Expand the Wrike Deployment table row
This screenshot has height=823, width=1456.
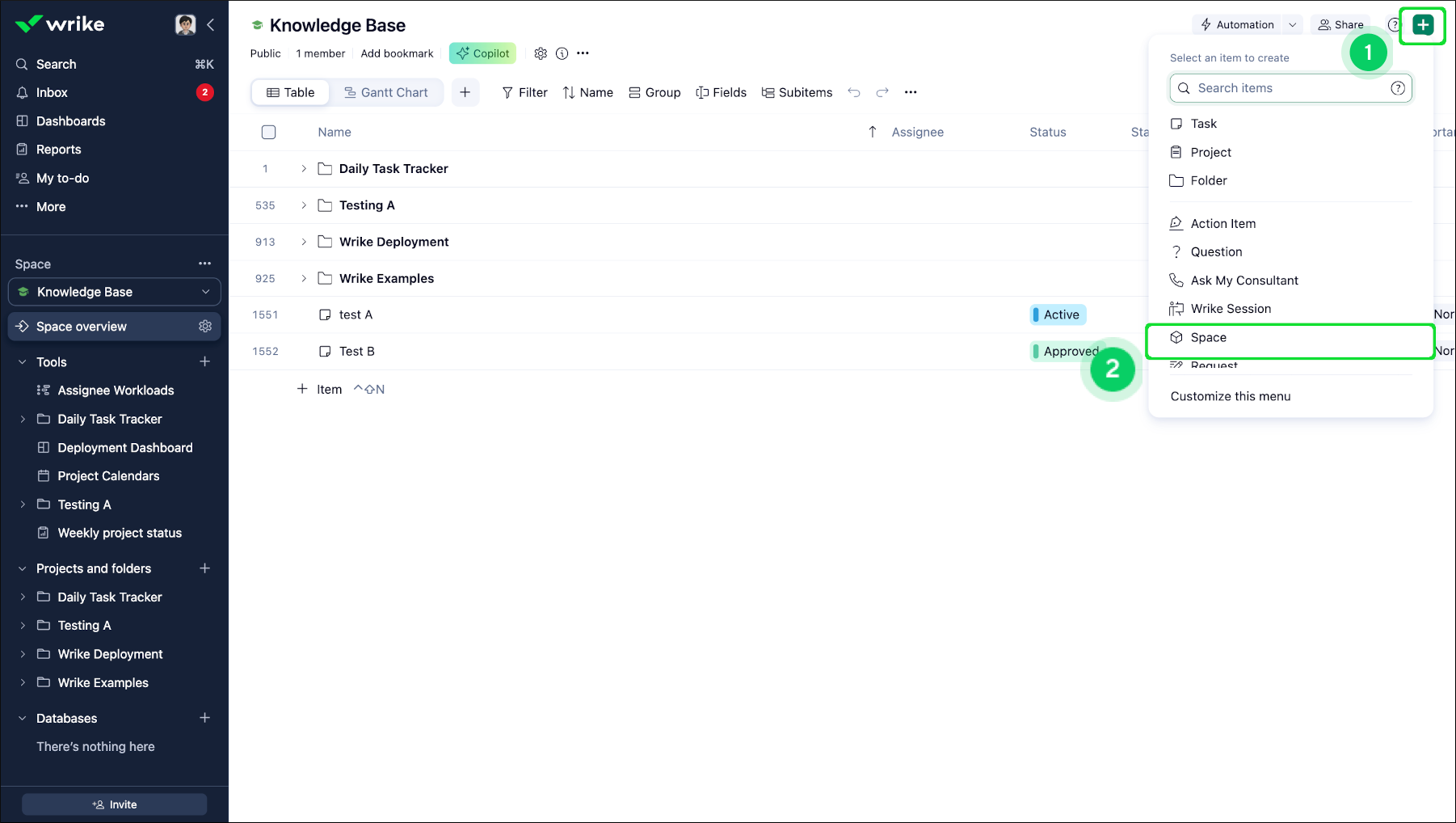[304, 242]
